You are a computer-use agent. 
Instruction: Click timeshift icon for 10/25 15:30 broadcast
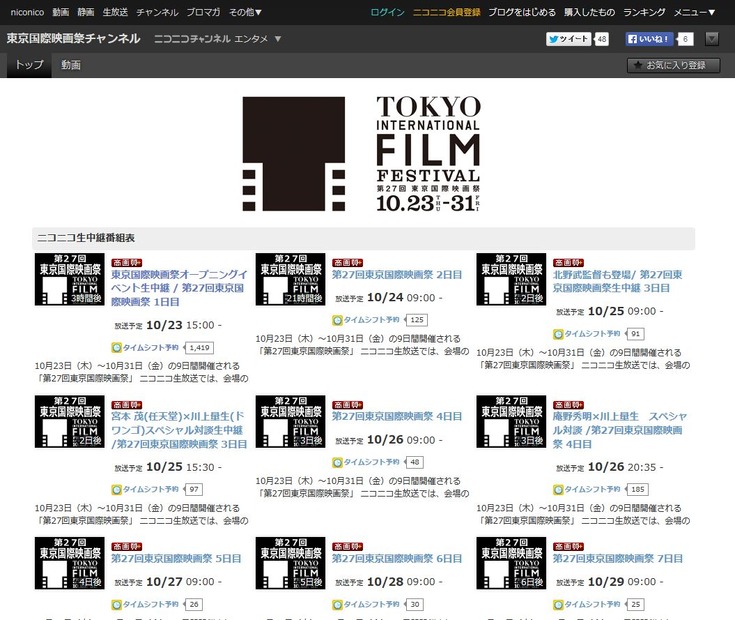click(x=116, y=490)
